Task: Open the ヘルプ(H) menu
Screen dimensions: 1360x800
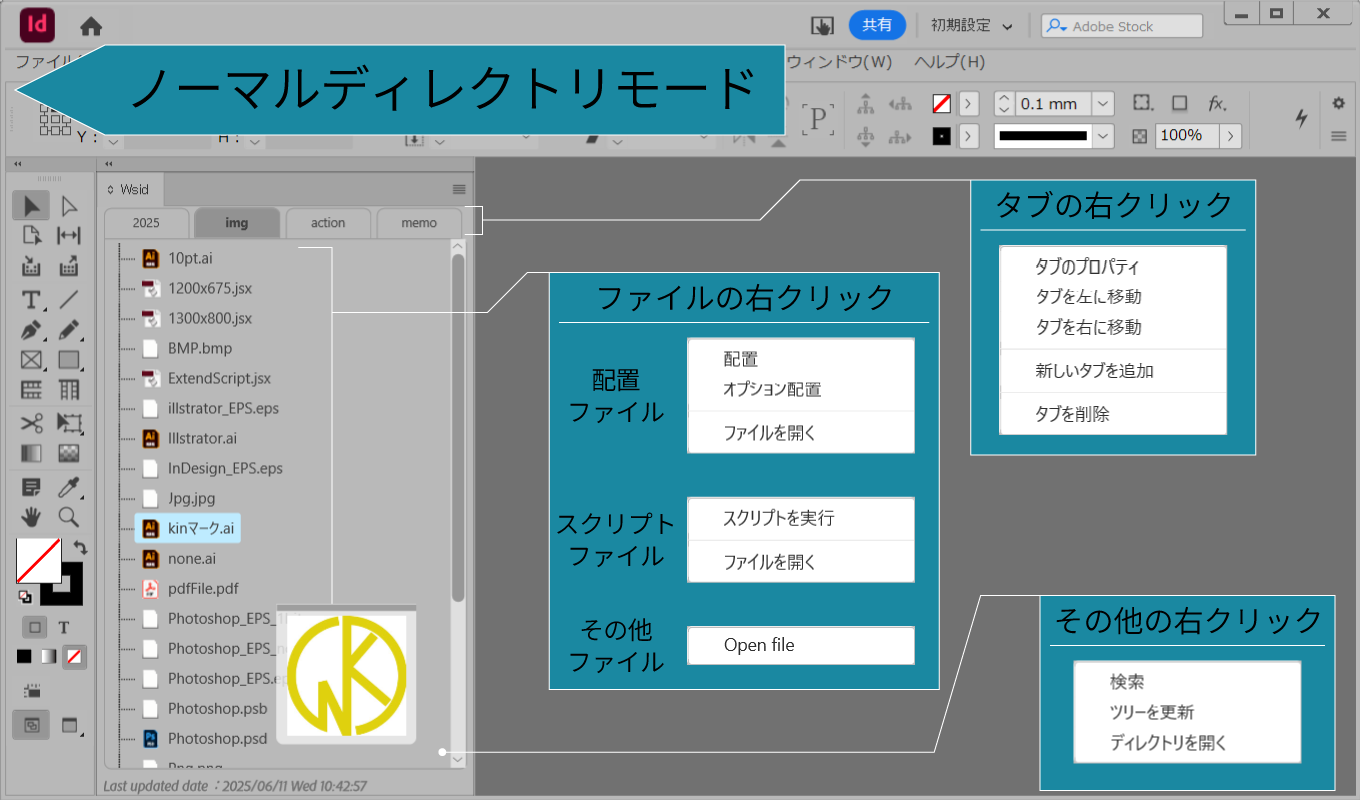Action: [x=949, y=61]
